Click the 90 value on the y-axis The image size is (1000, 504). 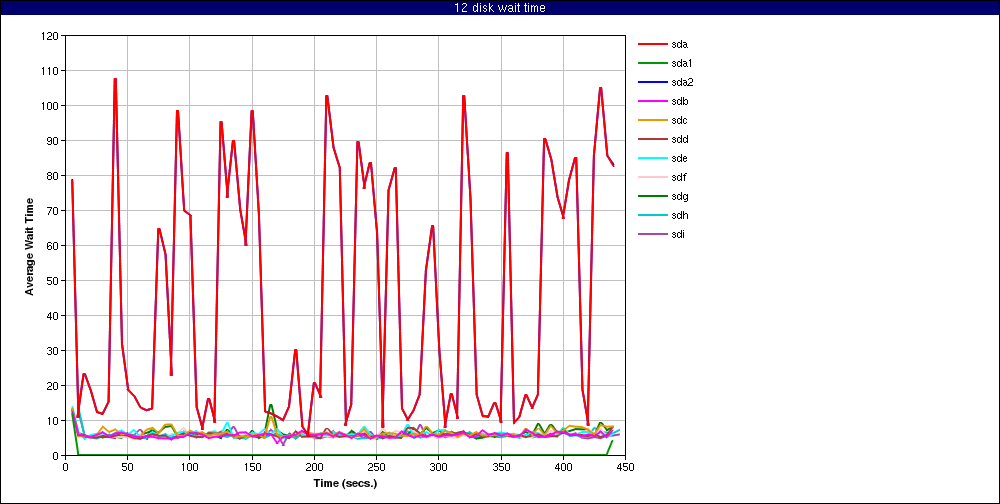coord(53,140)
